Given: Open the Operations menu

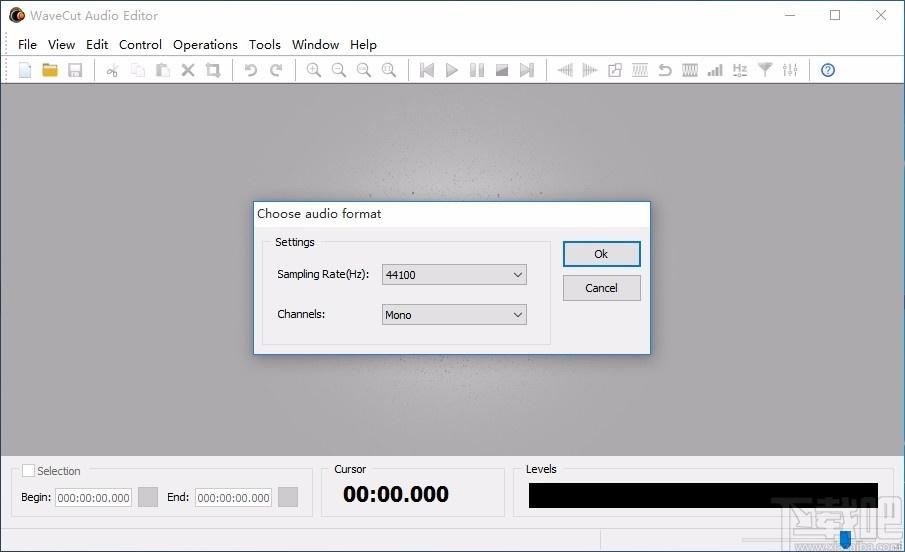Looking at the screenshot, I should tap(205, 44).
